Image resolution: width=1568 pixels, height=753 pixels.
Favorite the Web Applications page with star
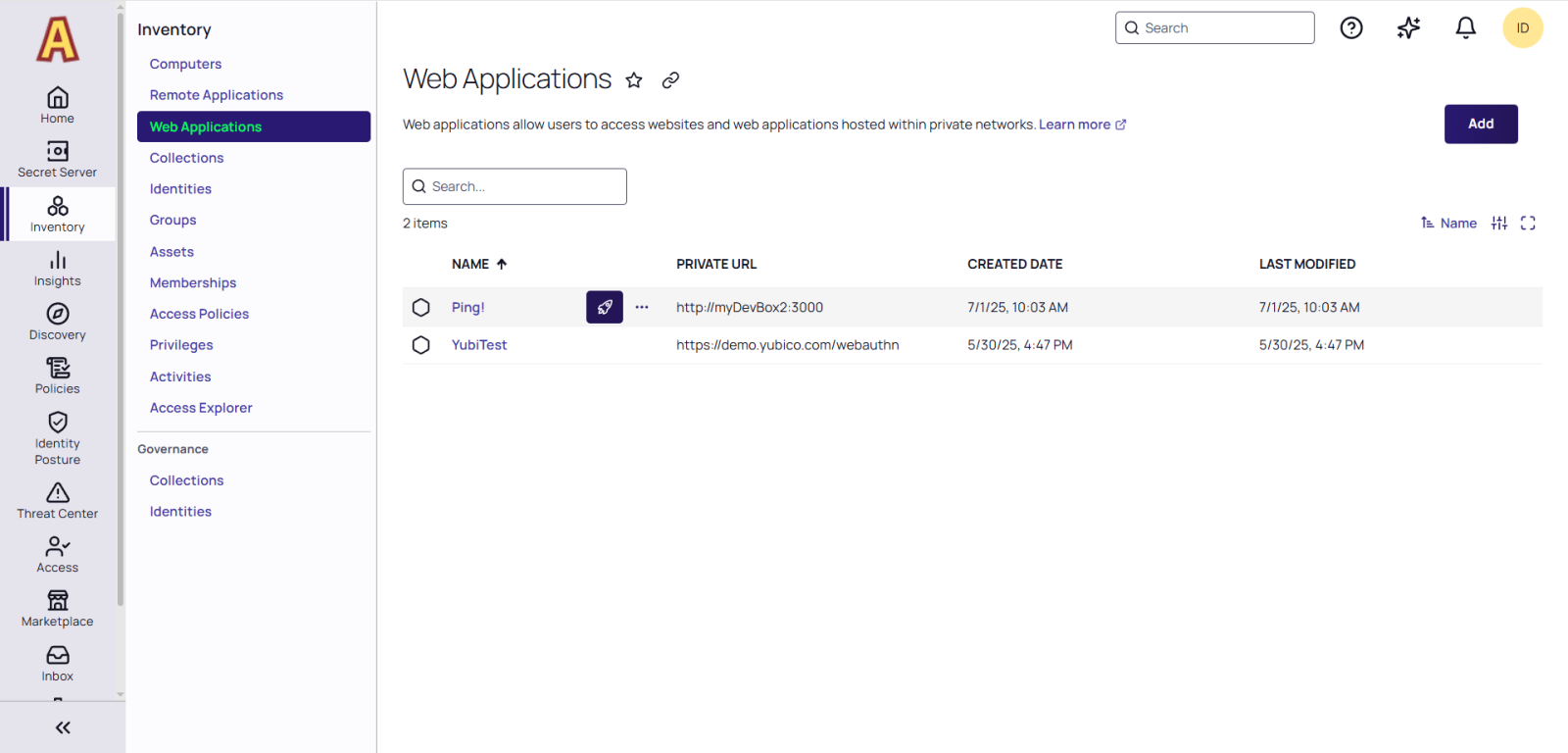click(634, 80)
